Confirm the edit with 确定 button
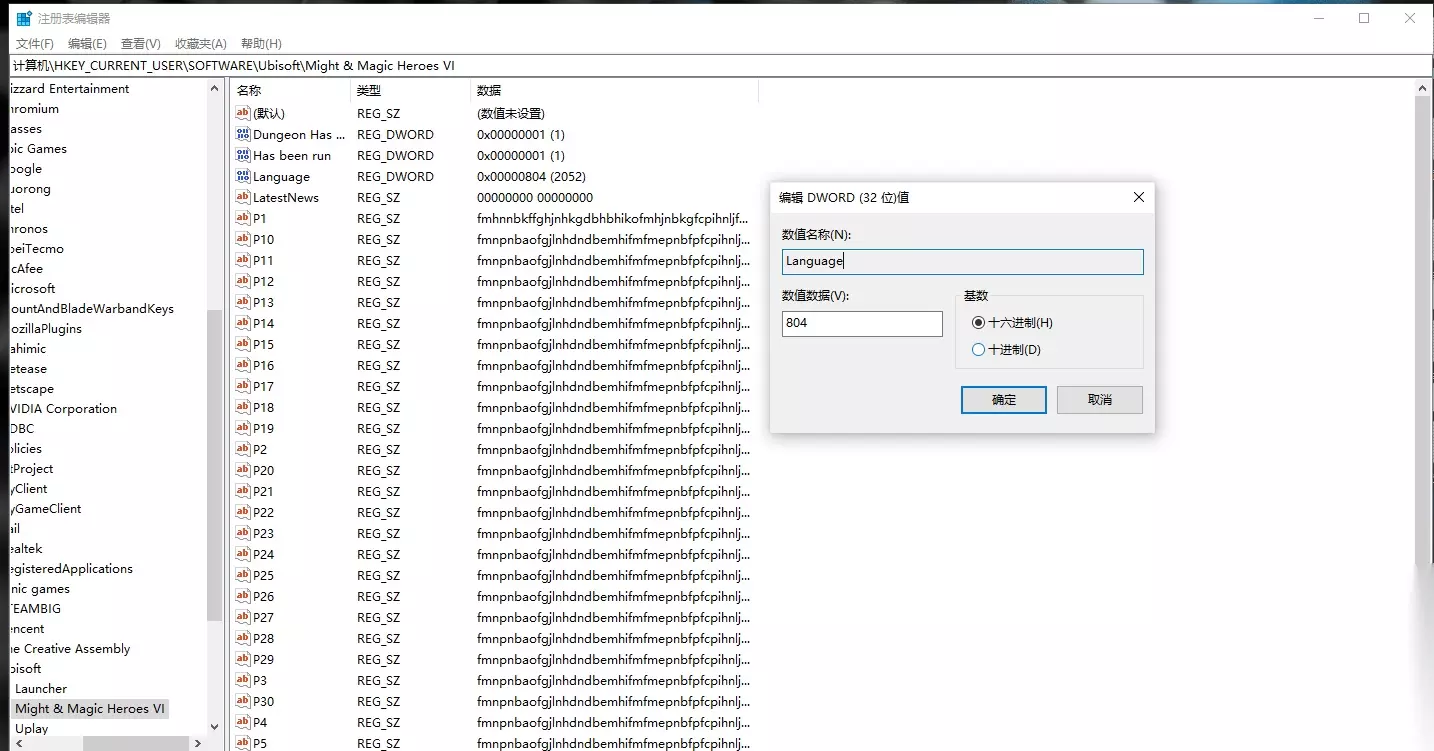 pyautogui.click(x=1004, y=400)
